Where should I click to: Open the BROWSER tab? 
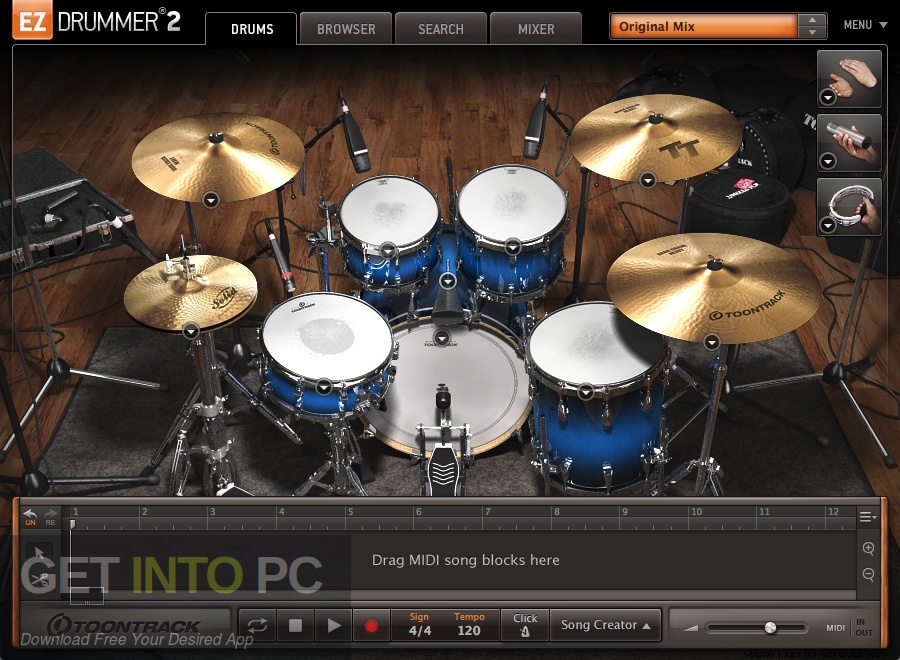346,29
